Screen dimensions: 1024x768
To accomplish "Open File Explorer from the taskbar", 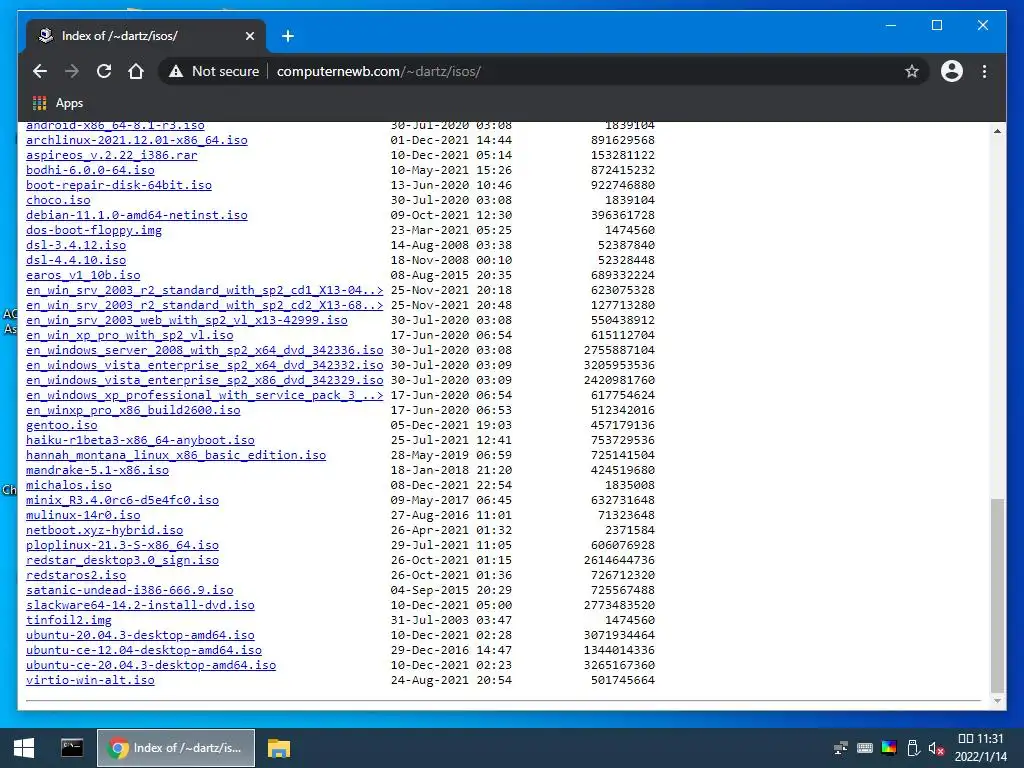I will click(278, 748).
